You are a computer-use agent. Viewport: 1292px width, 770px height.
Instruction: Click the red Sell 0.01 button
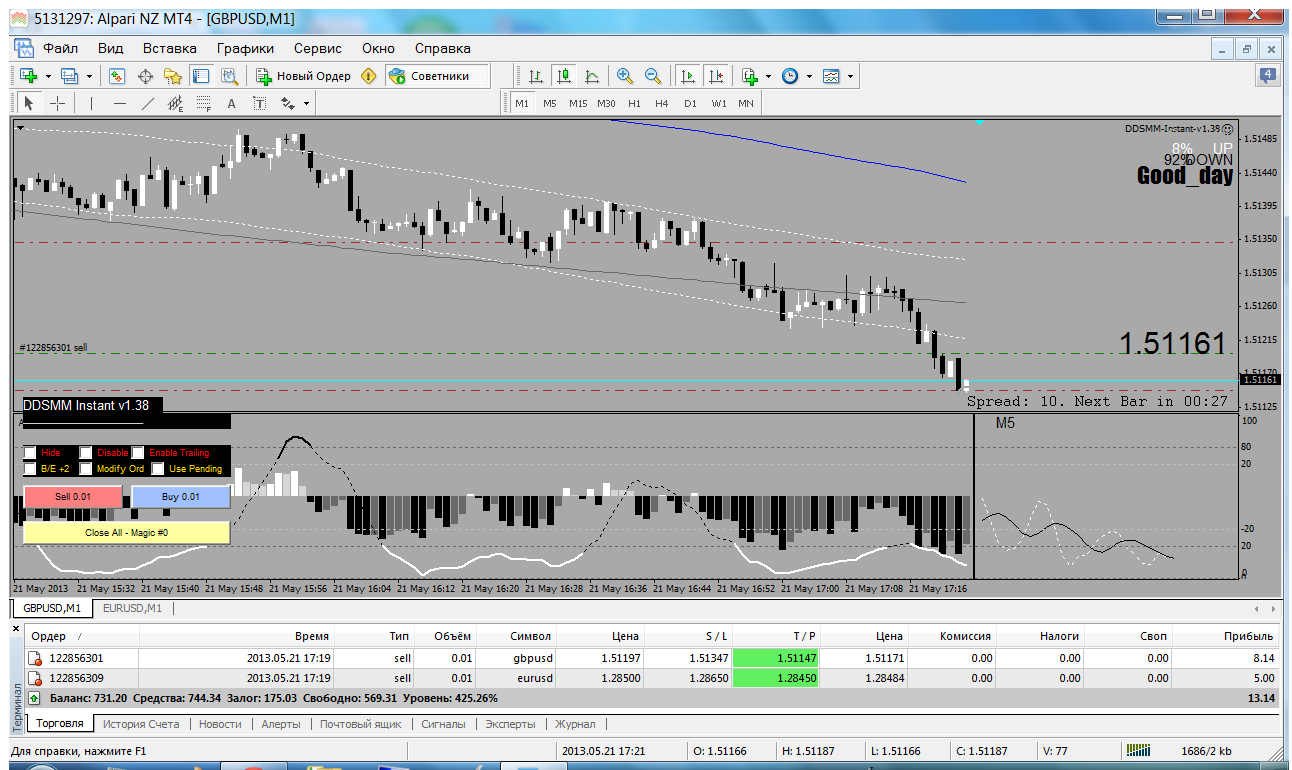(x=73, y=497)
